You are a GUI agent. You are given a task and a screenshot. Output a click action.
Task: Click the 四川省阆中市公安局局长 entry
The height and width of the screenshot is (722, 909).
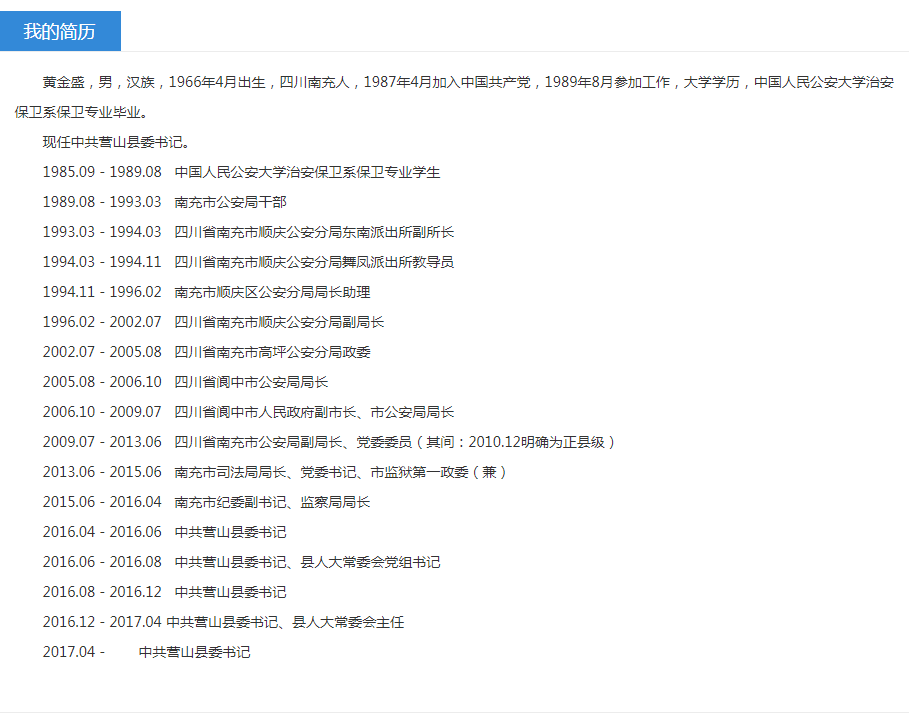[251, 382]
